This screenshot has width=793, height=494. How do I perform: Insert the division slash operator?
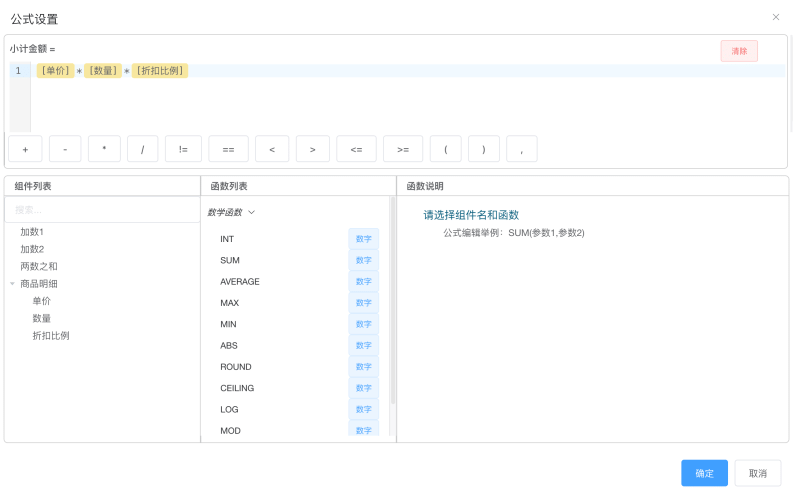tap(143, 149)
